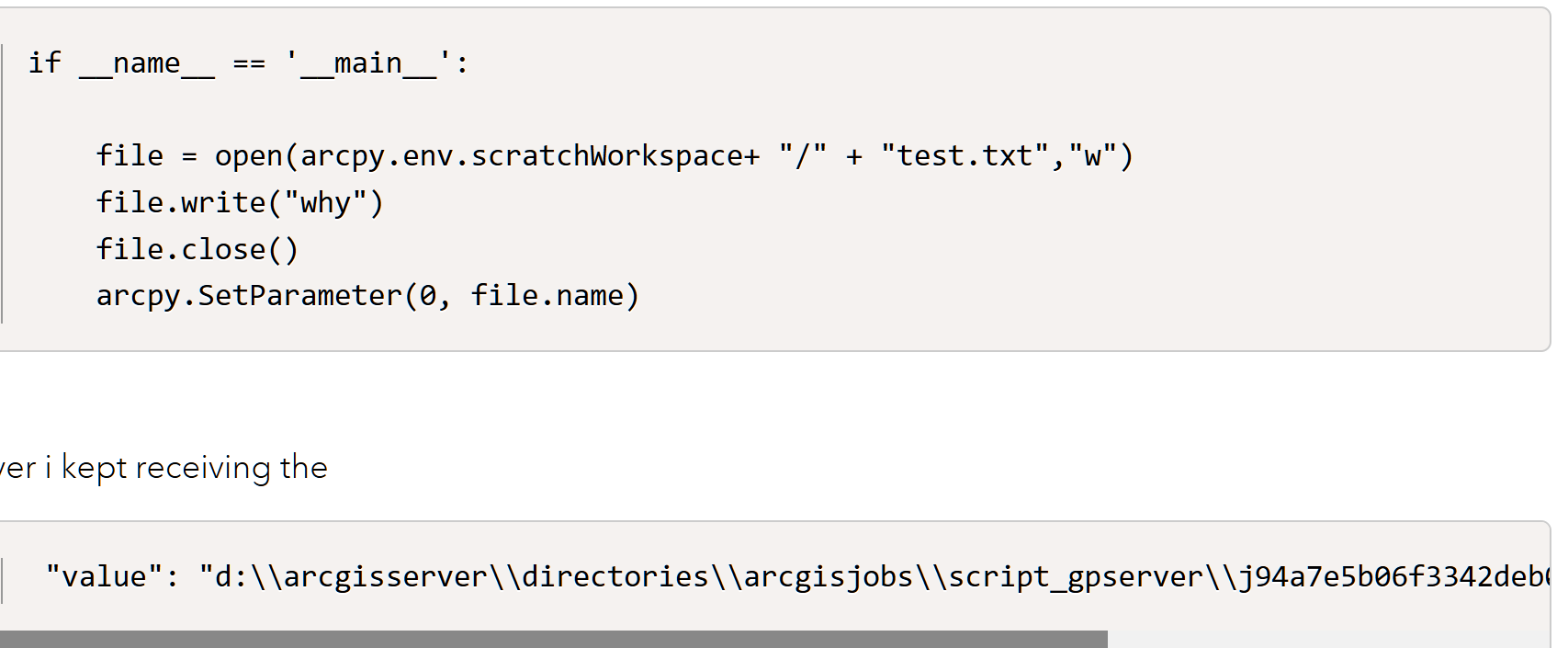Click the horizontal scrollbar thumb under value block
This screenshot has width=1568, height=648.
click(x=554, y=639)
